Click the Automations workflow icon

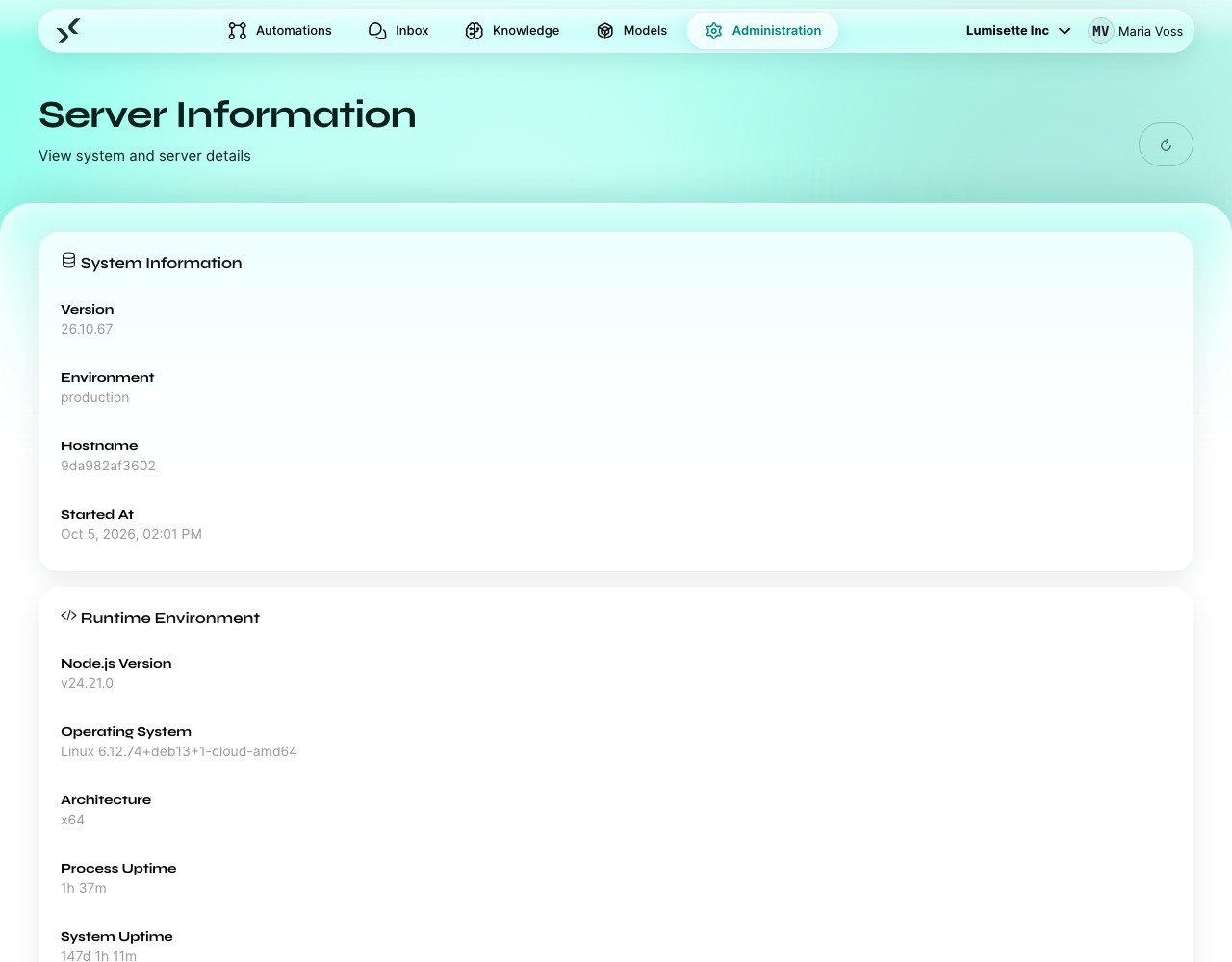tap(238, 31)
